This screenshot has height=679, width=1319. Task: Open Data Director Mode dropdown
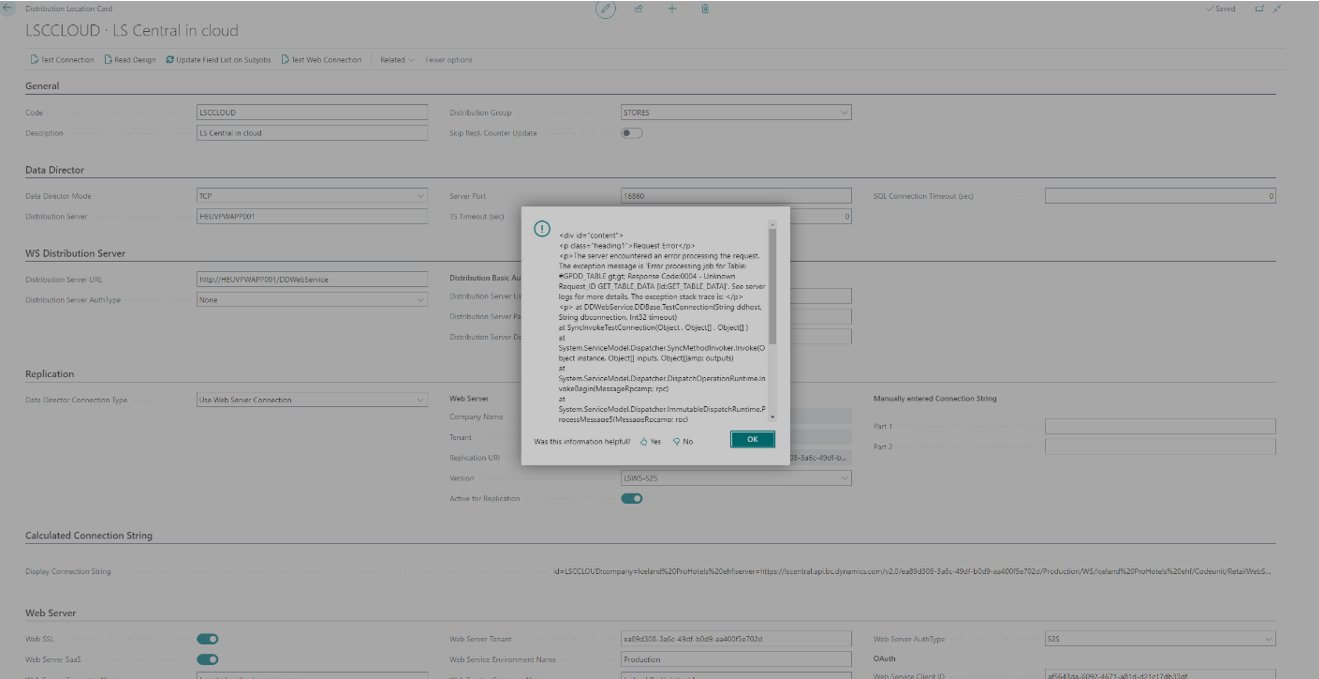click(420, 196)
